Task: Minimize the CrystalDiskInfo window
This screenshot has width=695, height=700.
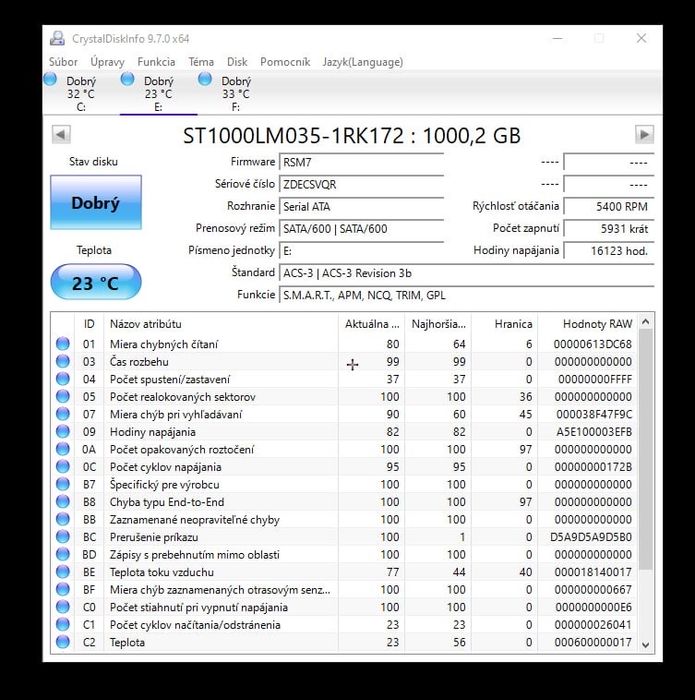Action: (558, 38)
